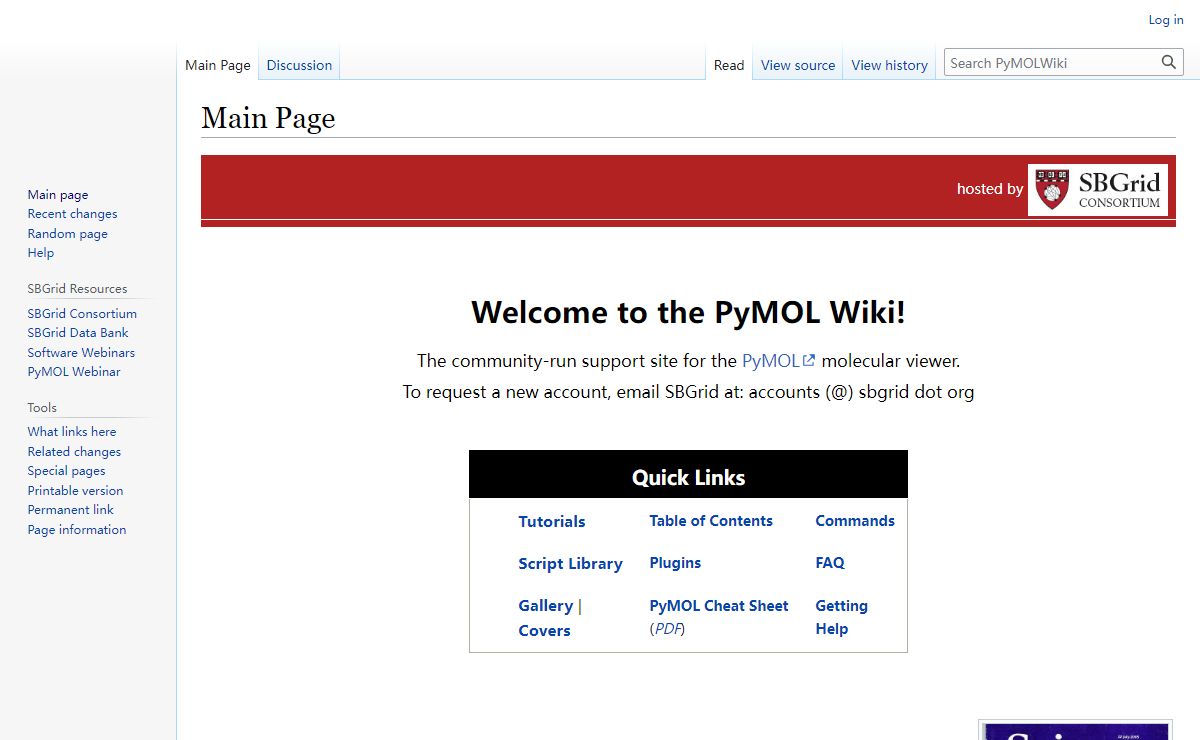Open PyMOL Cheat Sheet link
Screen dimensions: 1200x740
pyautogui.click(x=719, y=606)
